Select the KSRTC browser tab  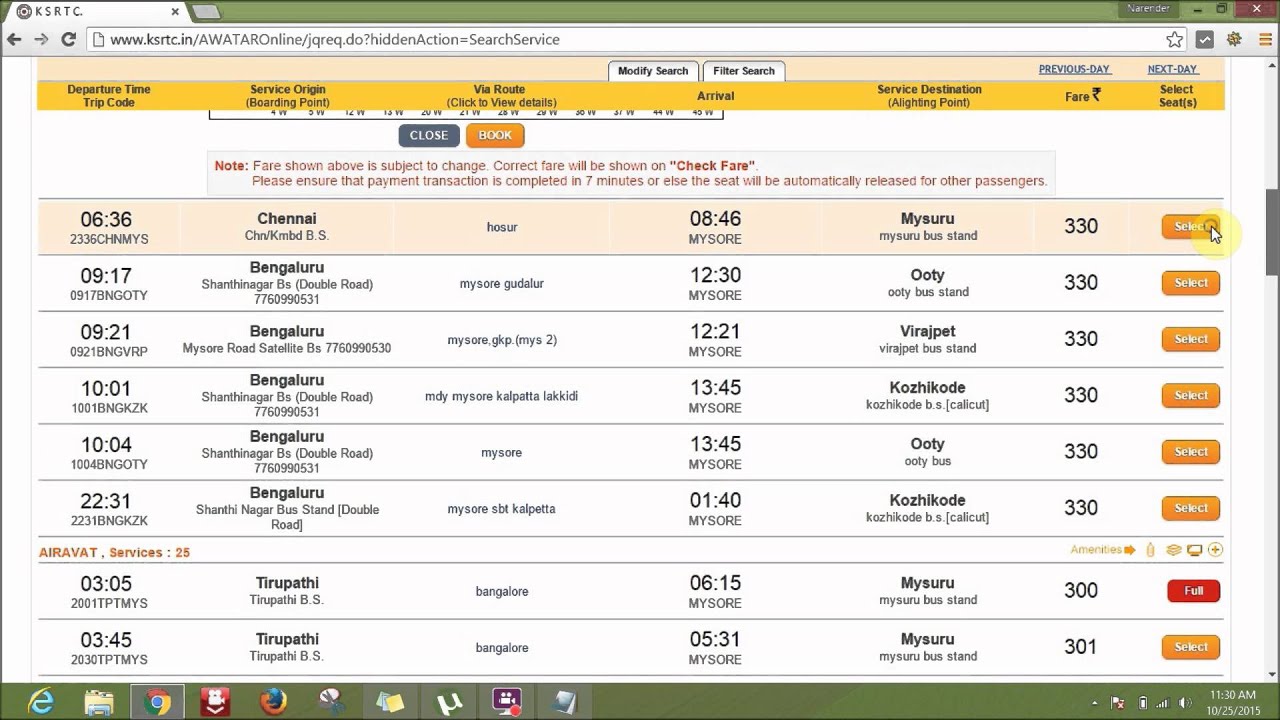[95, 12]
